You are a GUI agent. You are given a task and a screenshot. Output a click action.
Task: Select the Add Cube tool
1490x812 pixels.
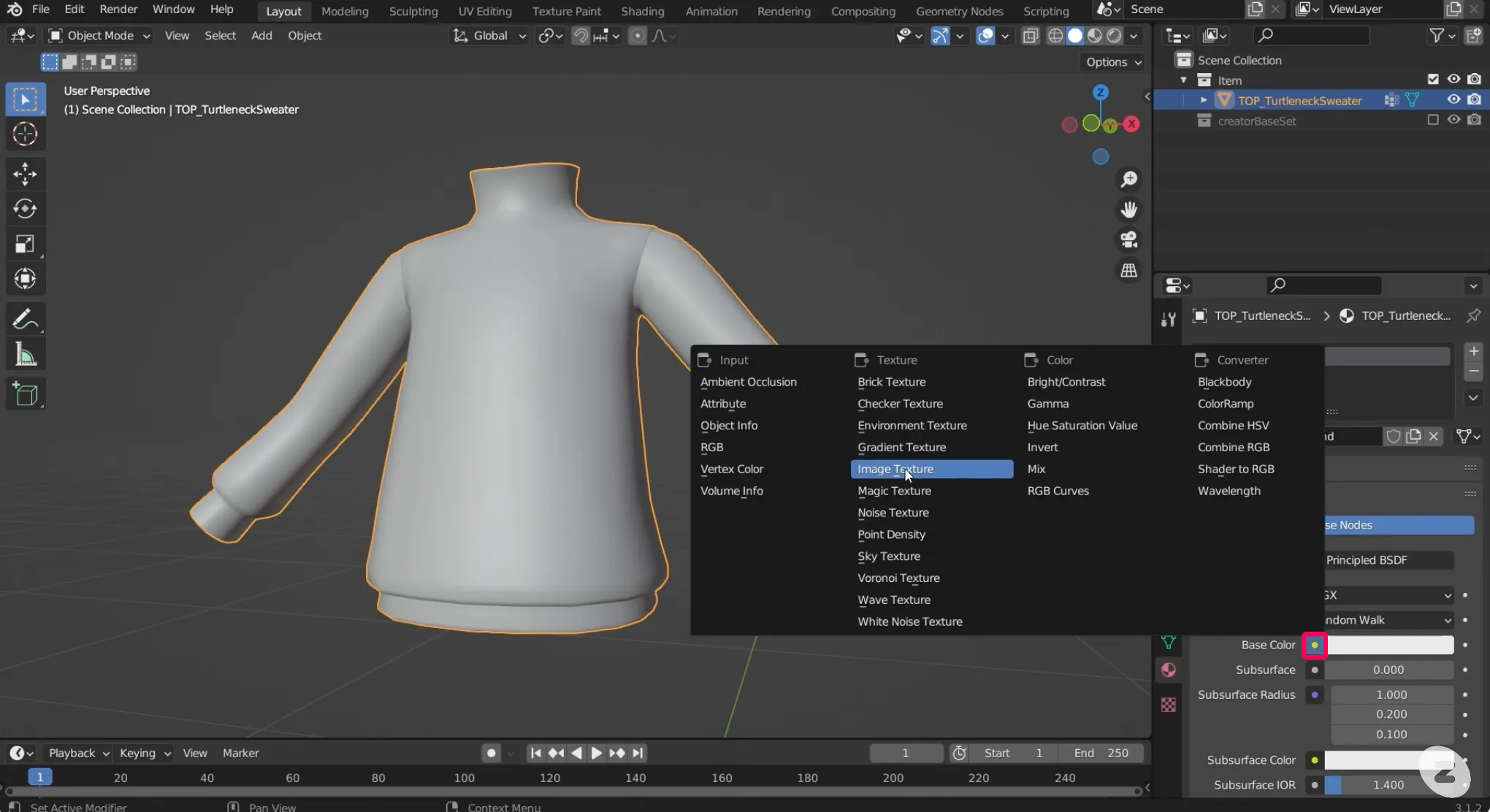coord(26,394)
